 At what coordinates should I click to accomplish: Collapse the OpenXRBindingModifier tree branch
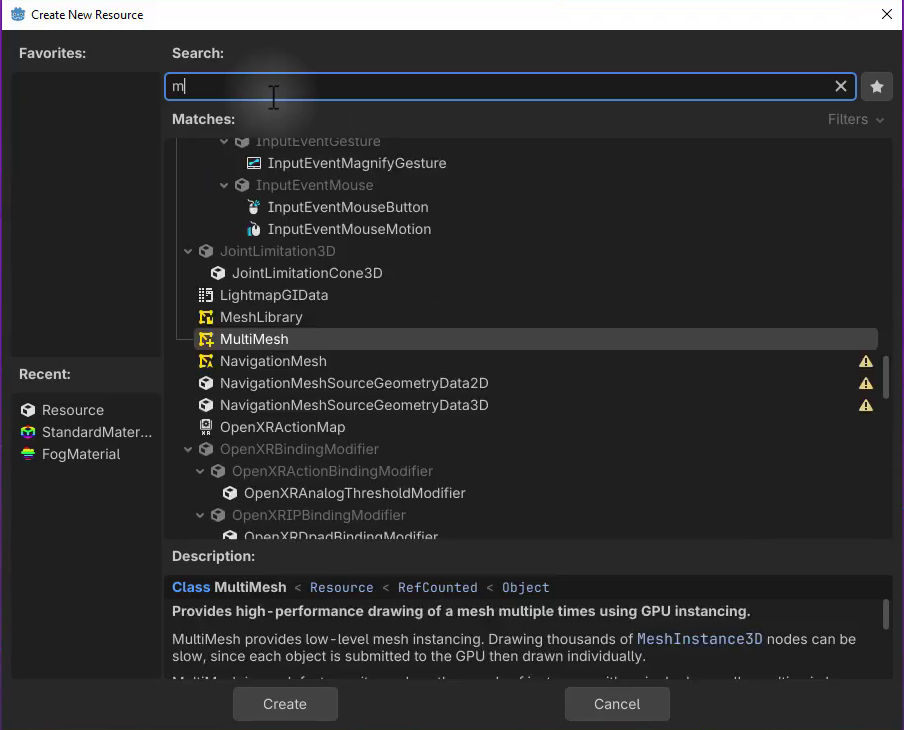[188, 449]
